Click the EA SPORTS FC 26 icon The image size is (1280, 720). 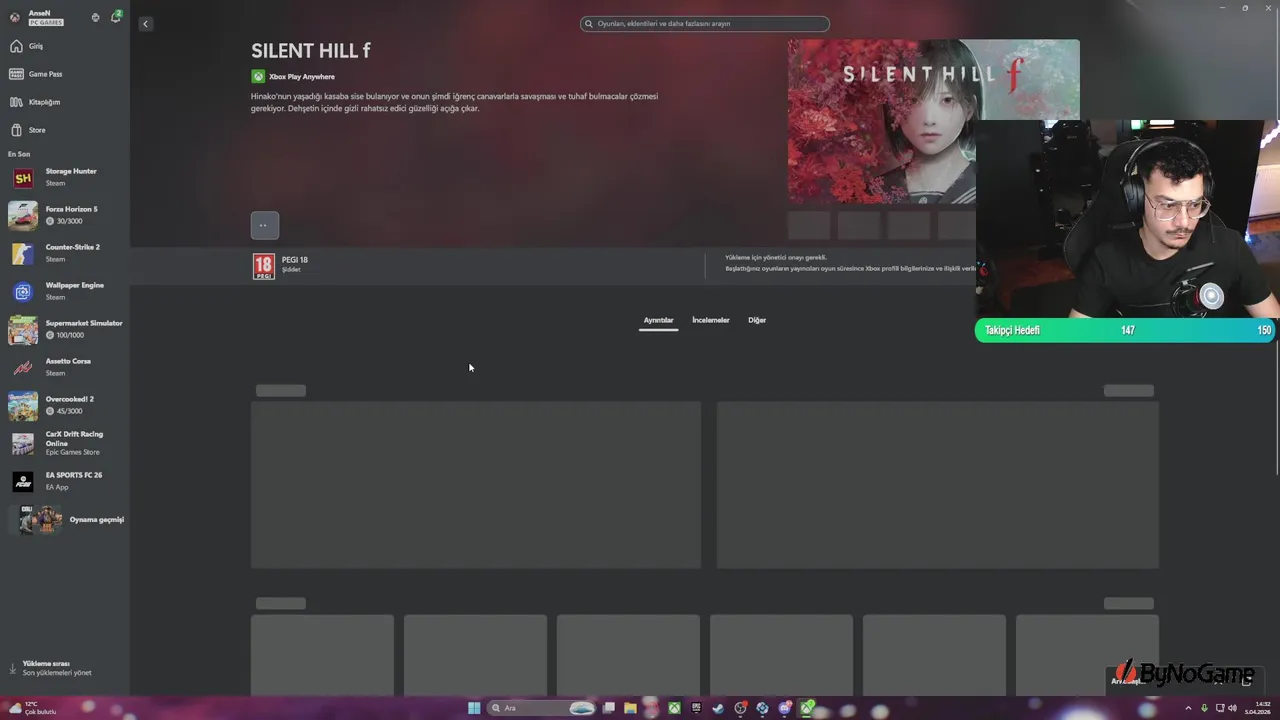(23, 481)
